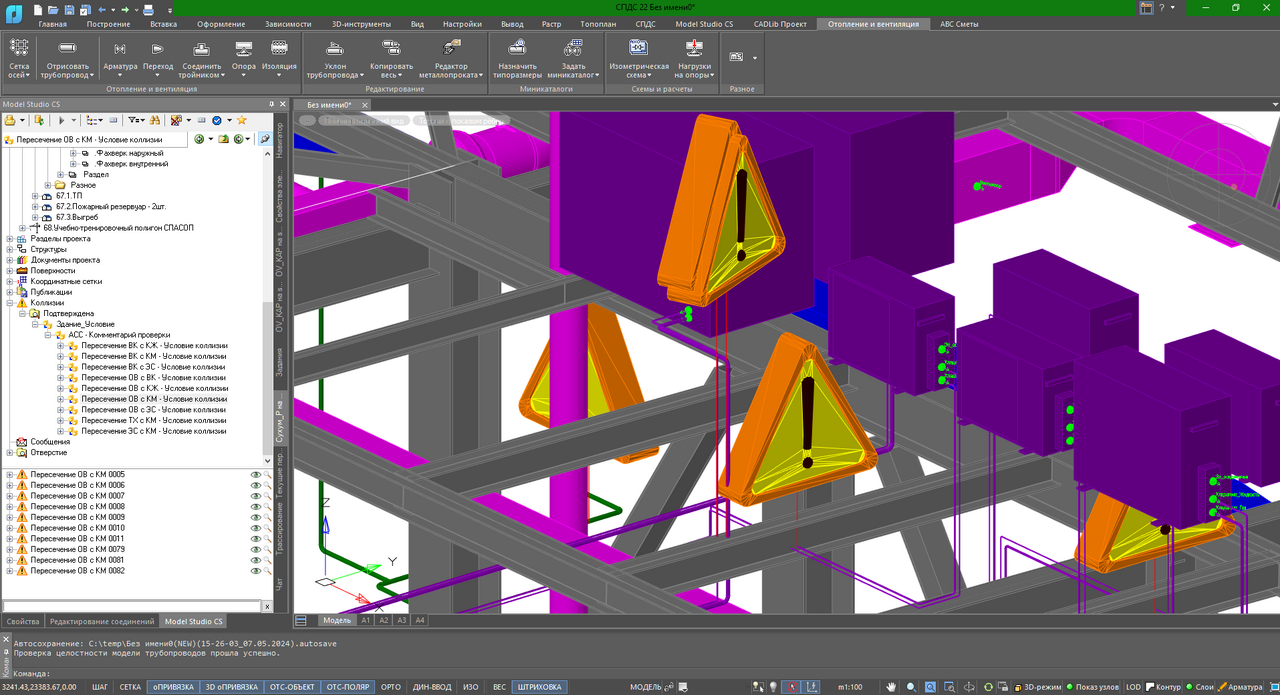Click the magnifier icon next to Пересечение ОВ с КМ 0010
1280x695 pixels.
268,528
